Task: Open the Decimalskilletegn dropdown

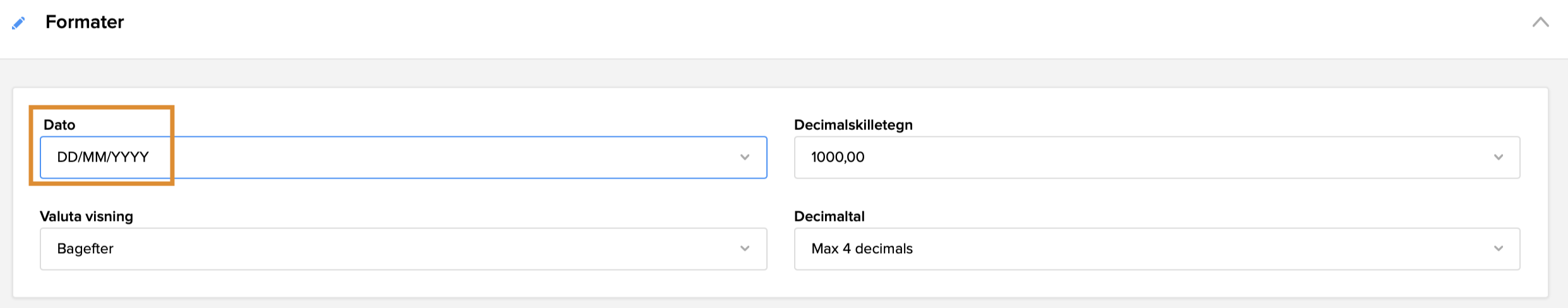Action: click(1156, 157)
